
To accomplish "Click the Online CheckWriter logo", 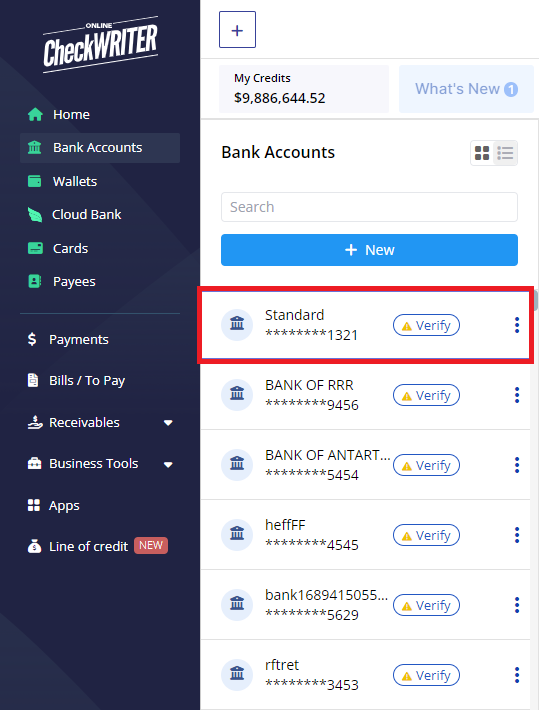I will pyautogui.click(x=101, y=45).
